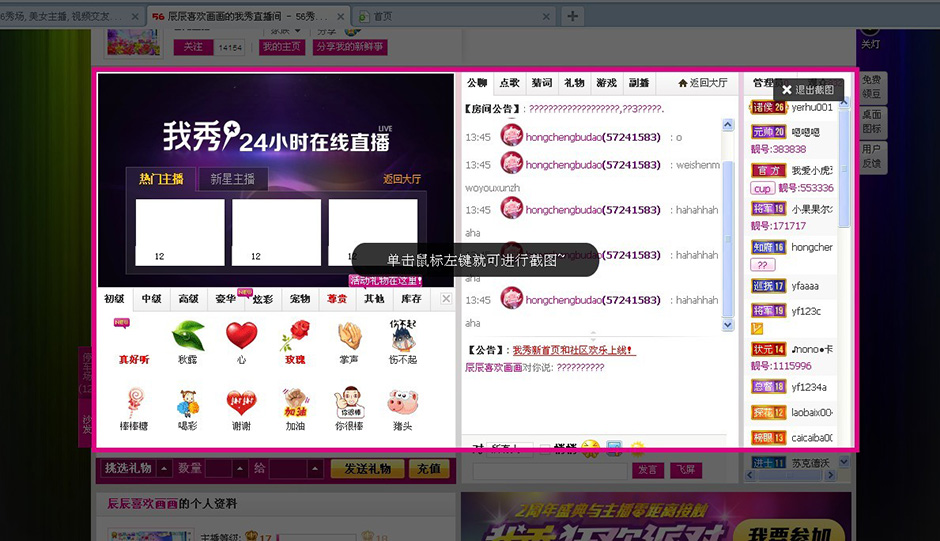
Task: Open the 豪华 gift category
Action: pos(225,299)
